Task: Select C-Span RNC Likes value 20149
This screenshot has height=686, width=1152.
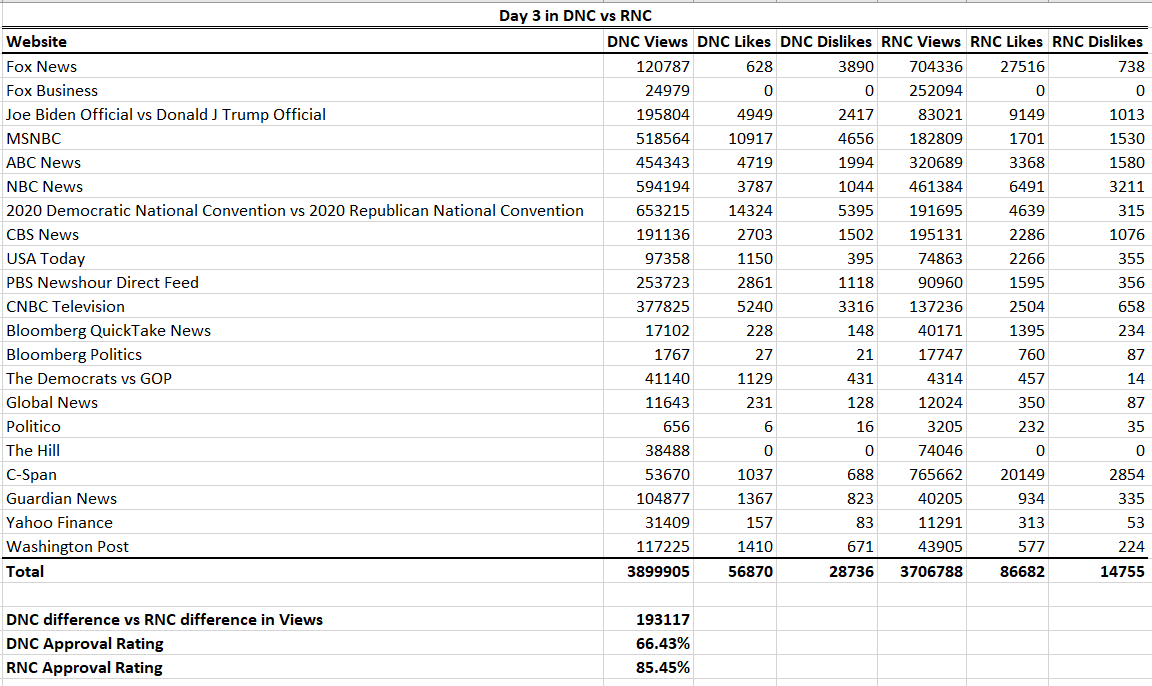Action: 1007,474
